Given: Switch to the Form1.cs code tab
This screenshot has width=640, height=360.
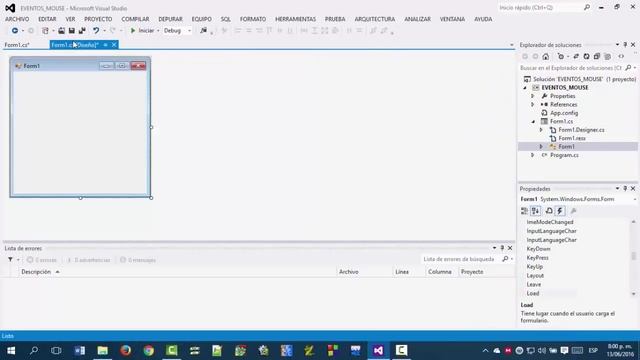Looking at the screenshot, I should click(17, 45).
